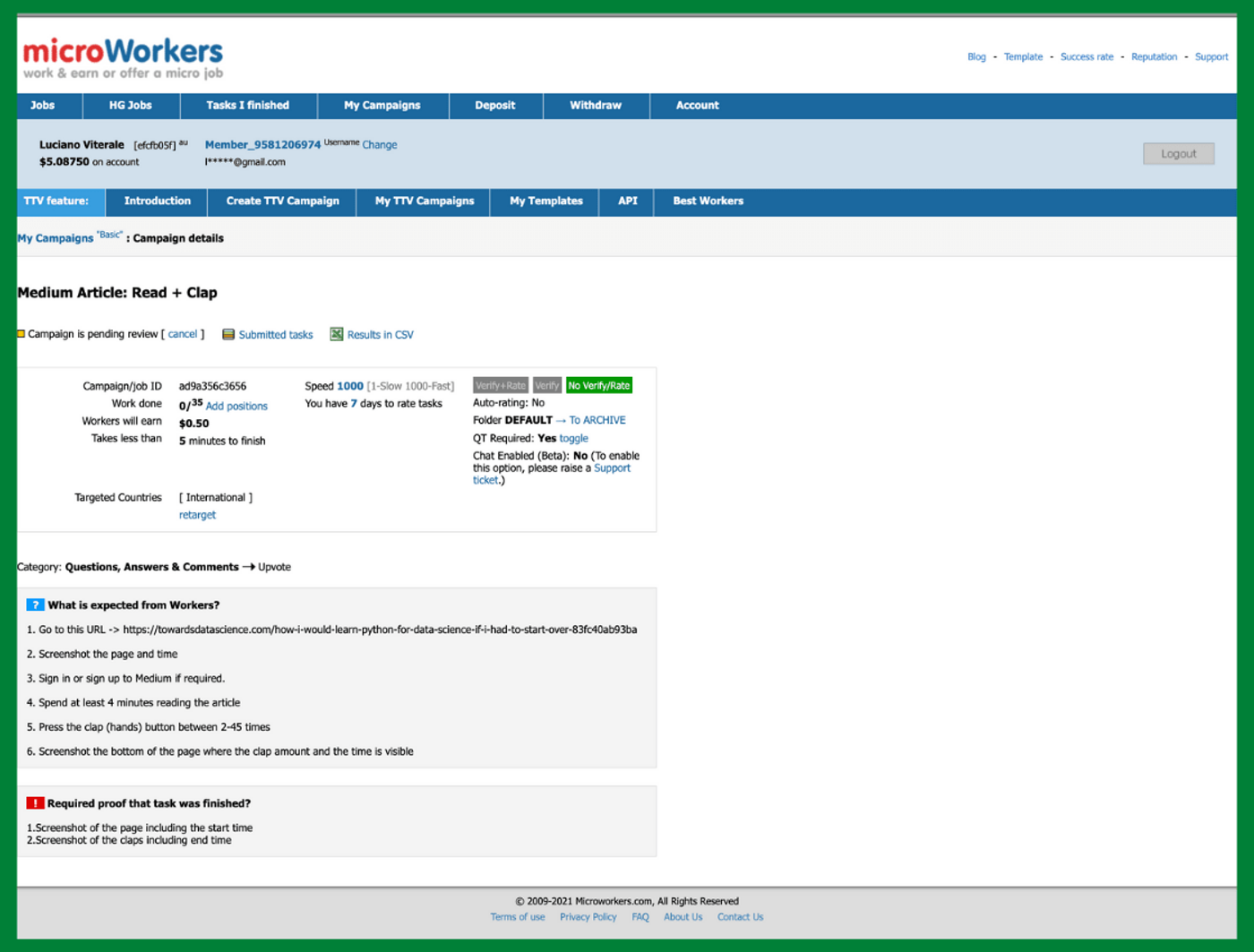The image size is (1254, 952).
Task: Open the API tab
Action: (628, 202)
